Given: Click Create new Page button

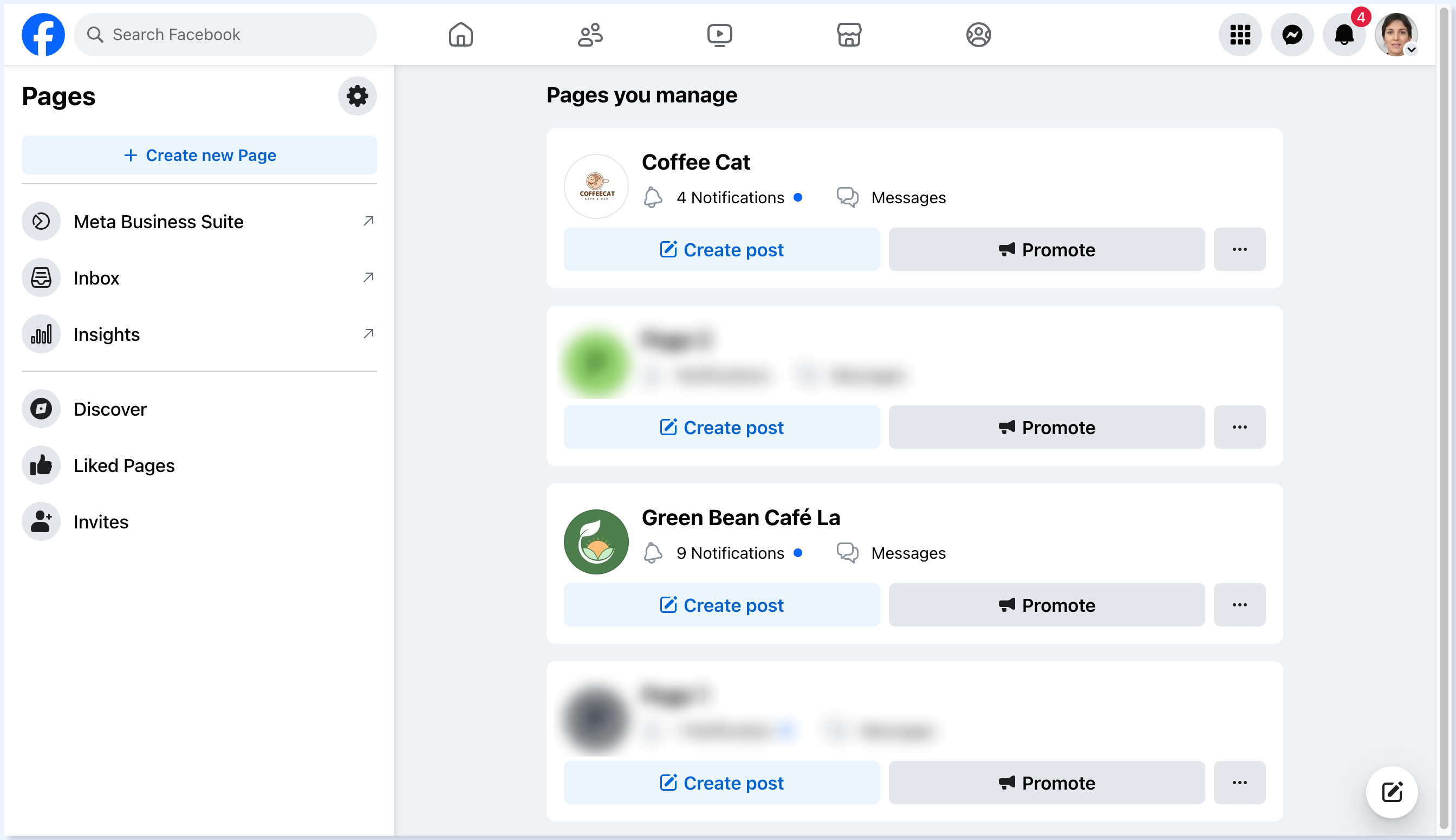Looking at the screenshot, I should point(199,155).
